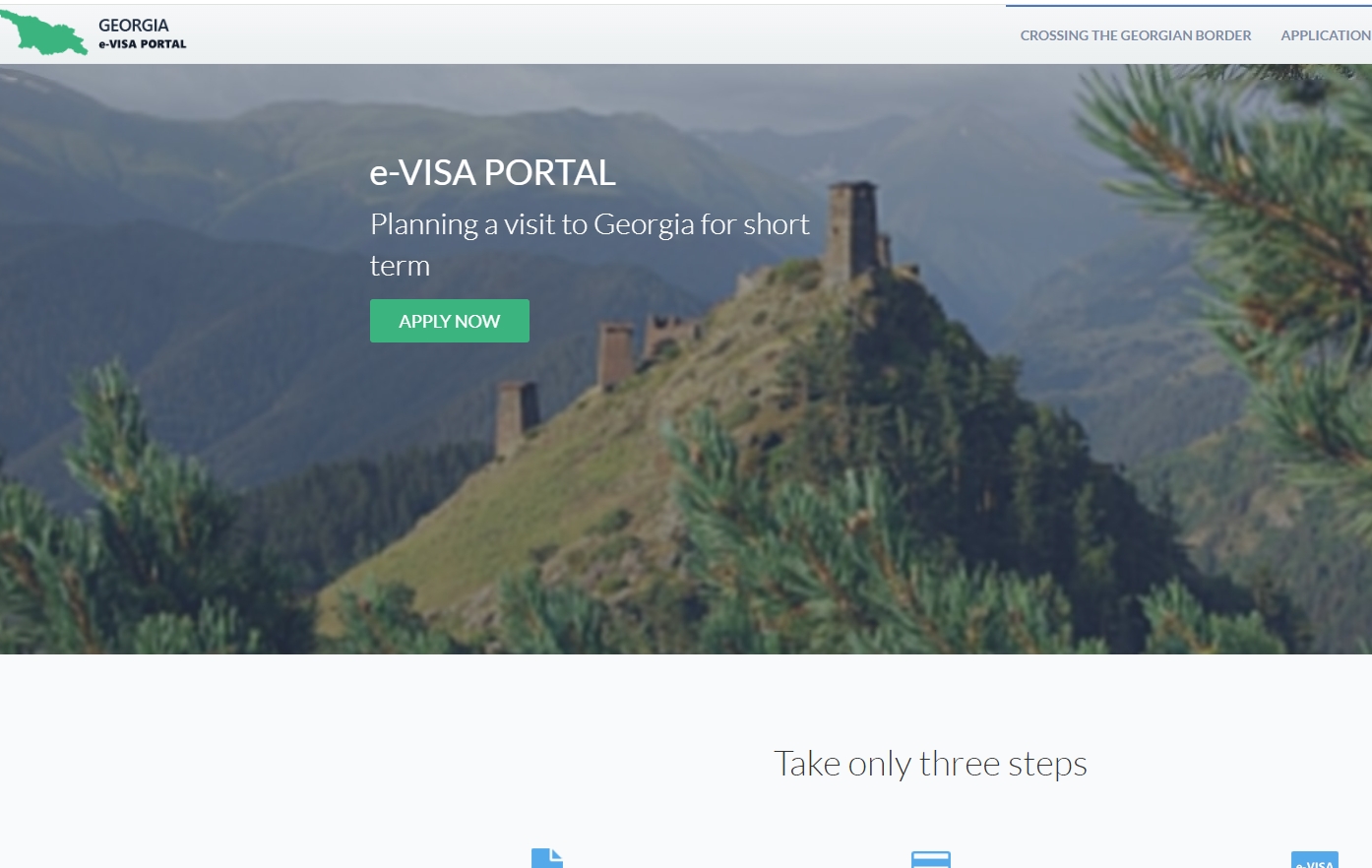Click the word 'term' in hero subtitle
This screenshot has width=1372, height=868.
point(400,266)
